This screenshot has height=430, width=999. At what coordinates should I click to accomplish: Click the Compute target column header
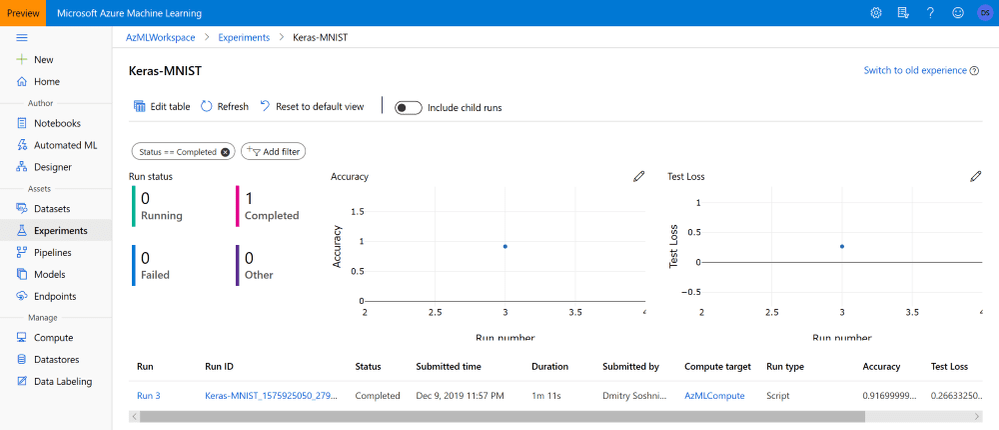[717, 367]
